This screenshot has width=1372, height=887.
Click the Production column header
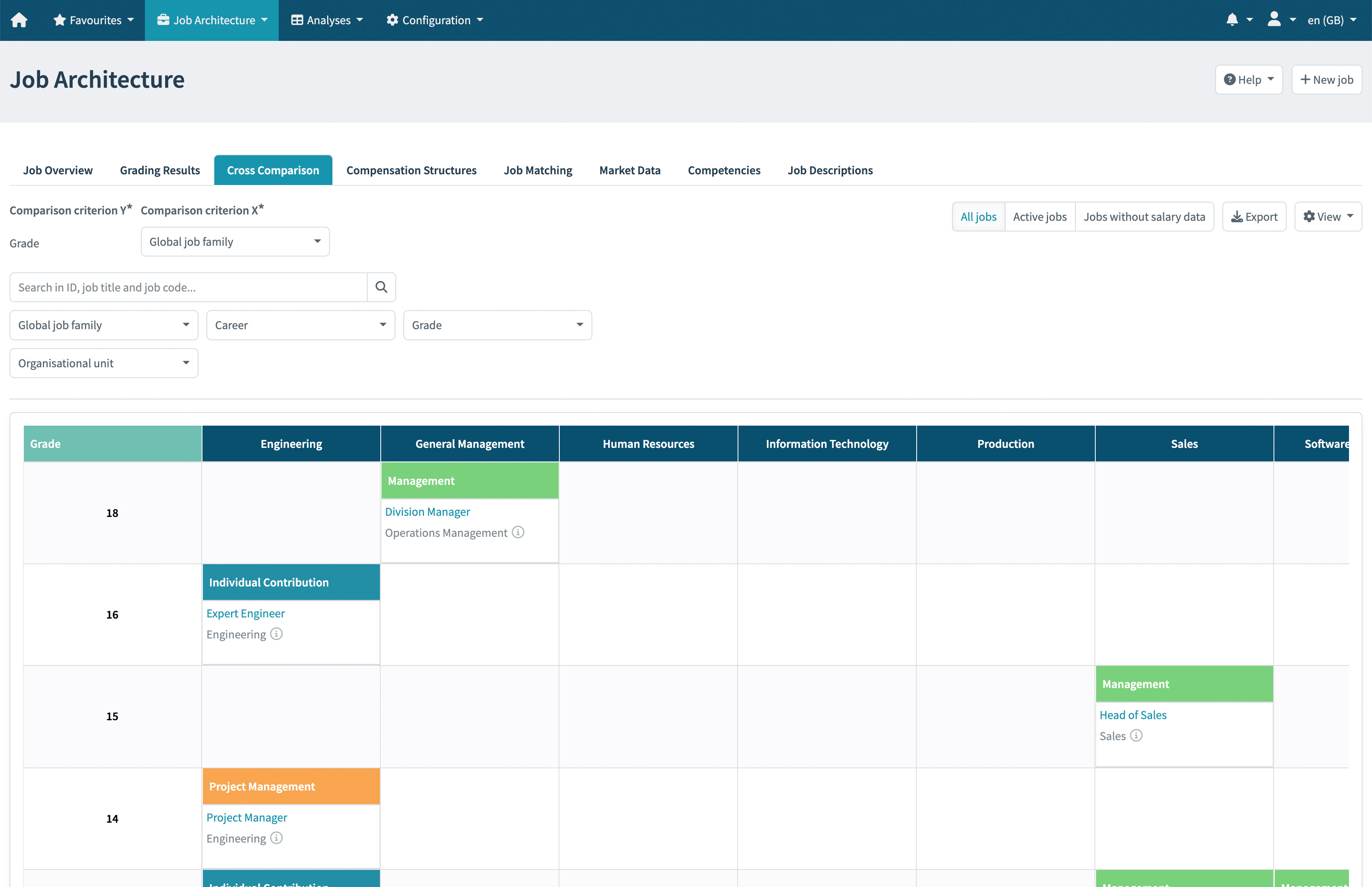pyautogui.click(x=1005, y=443)
